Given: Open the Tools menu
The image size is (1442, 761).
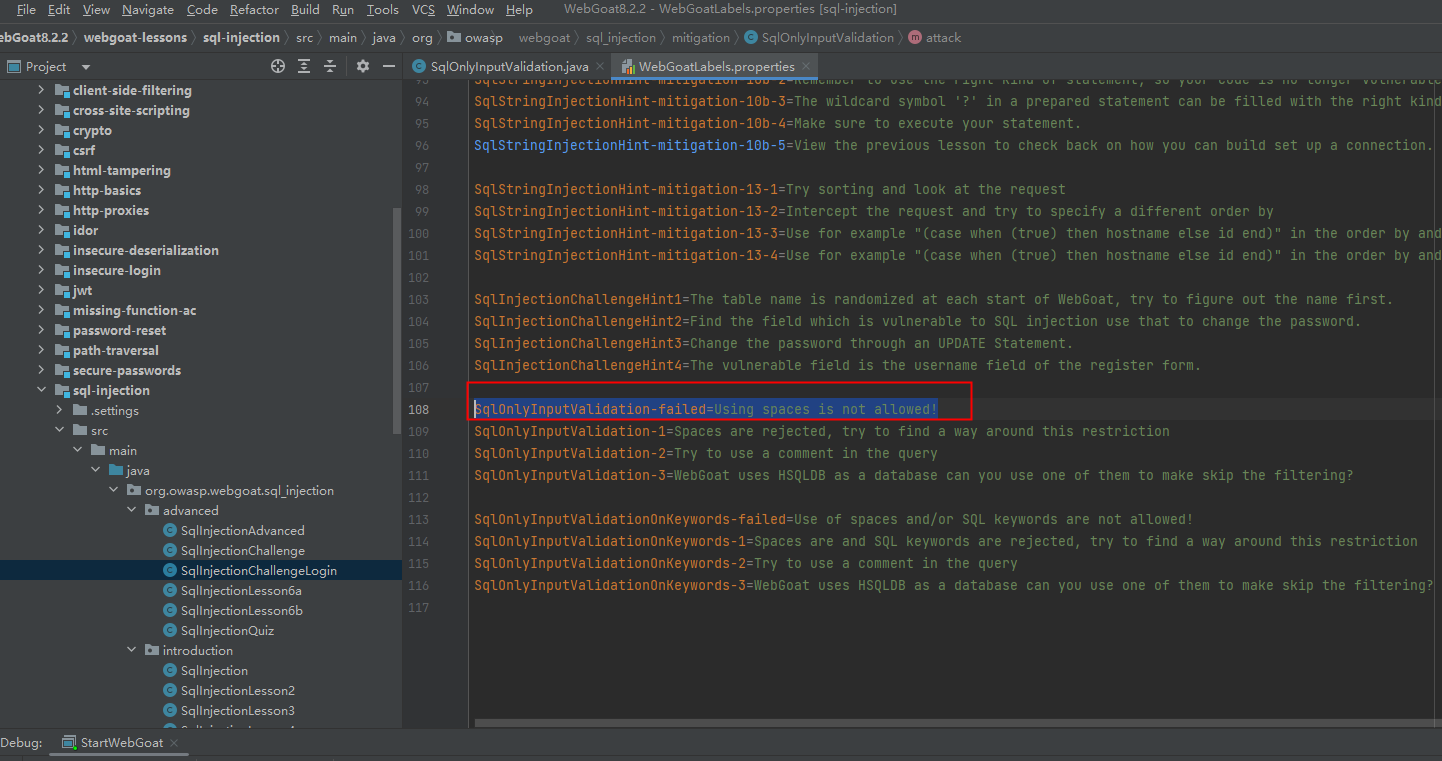Looking at the screenshot, I should click(x=383, y=9).
